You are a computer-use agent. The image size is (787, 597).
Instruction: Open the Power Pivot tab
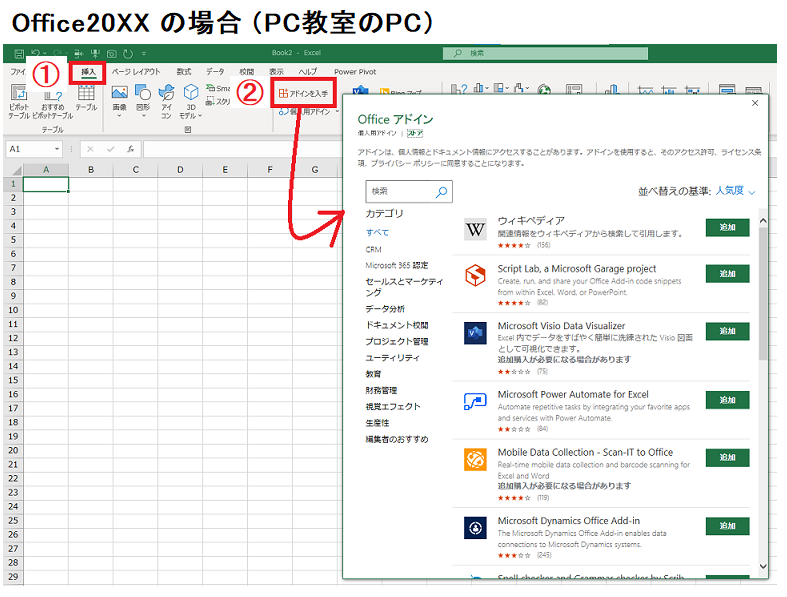tap(355, 72)
